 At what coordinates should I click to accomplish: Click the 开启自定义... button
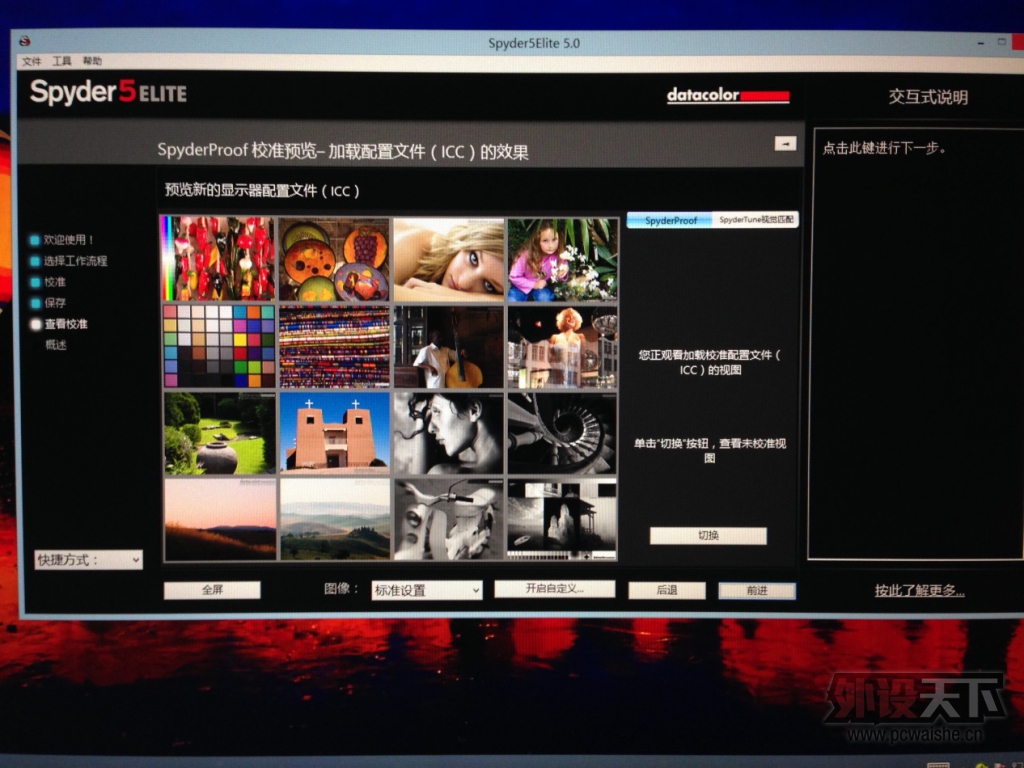(554, 588)
